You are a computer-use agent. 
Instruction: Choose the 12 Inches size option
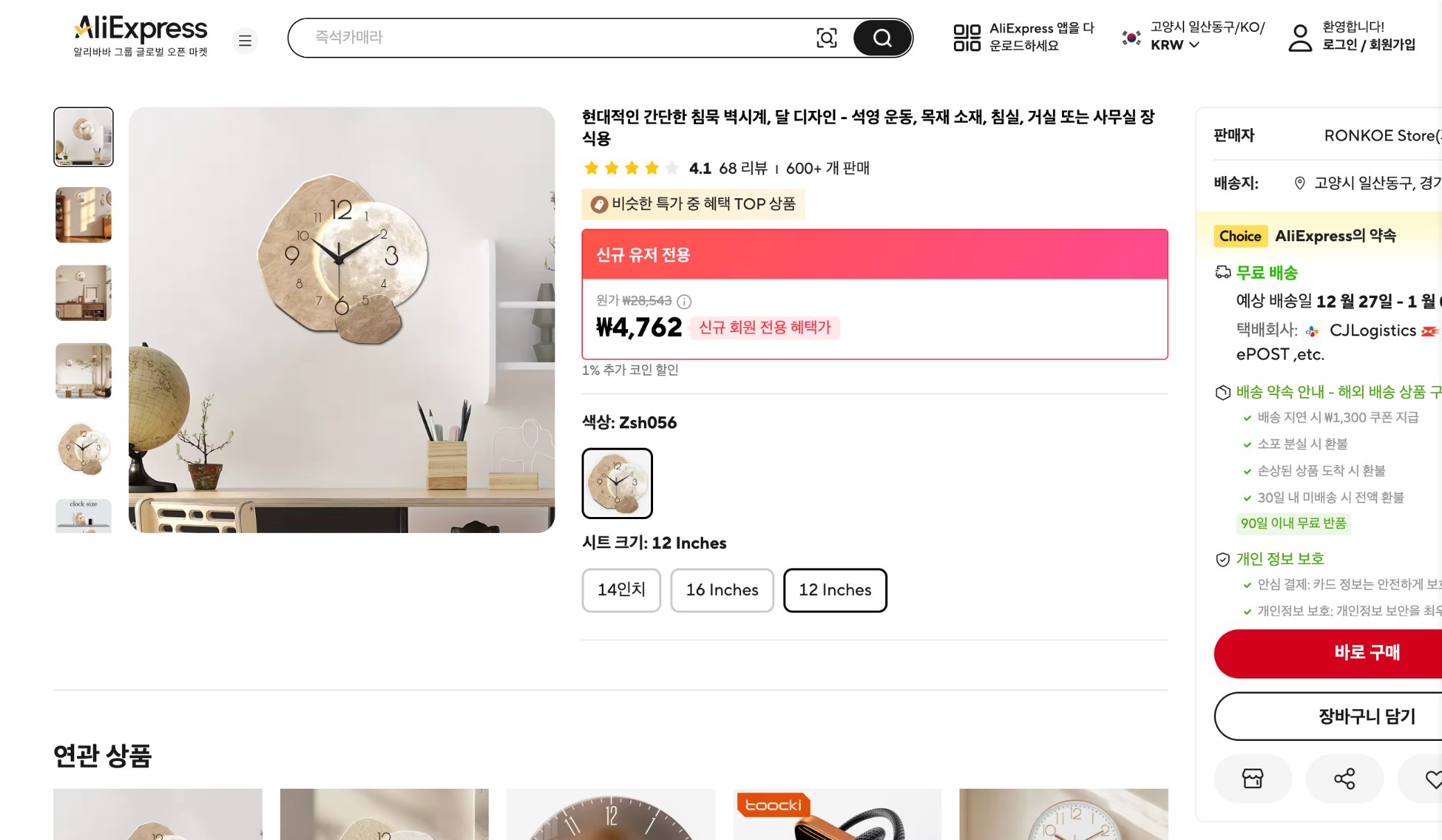[835, 590]
